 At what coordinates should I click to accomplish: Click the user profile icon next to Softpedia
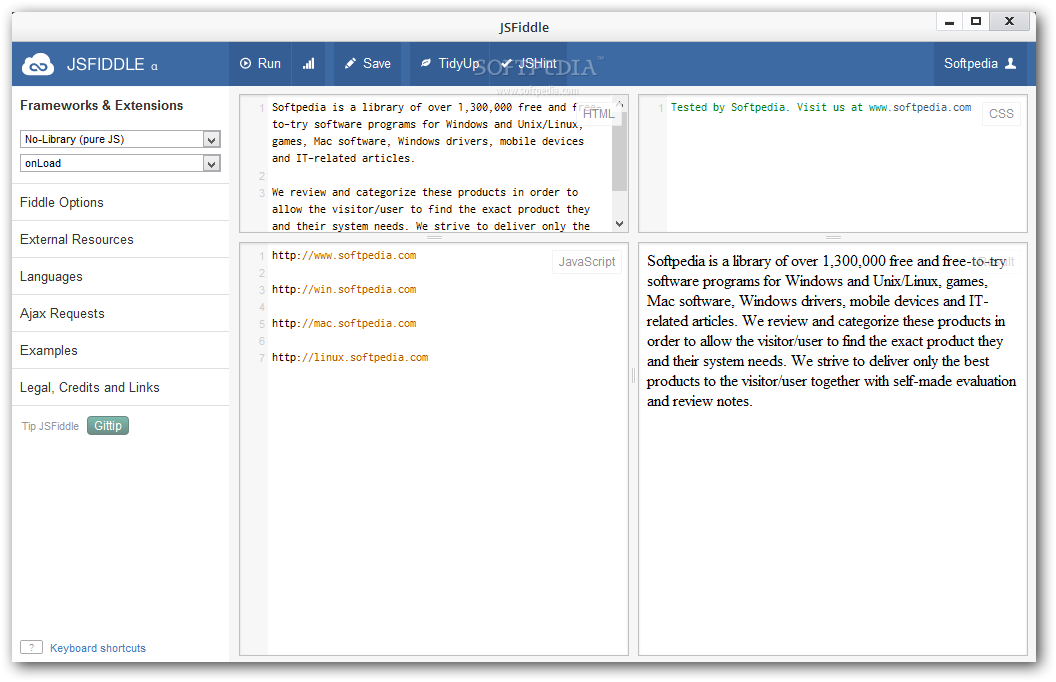(1010, 63)
